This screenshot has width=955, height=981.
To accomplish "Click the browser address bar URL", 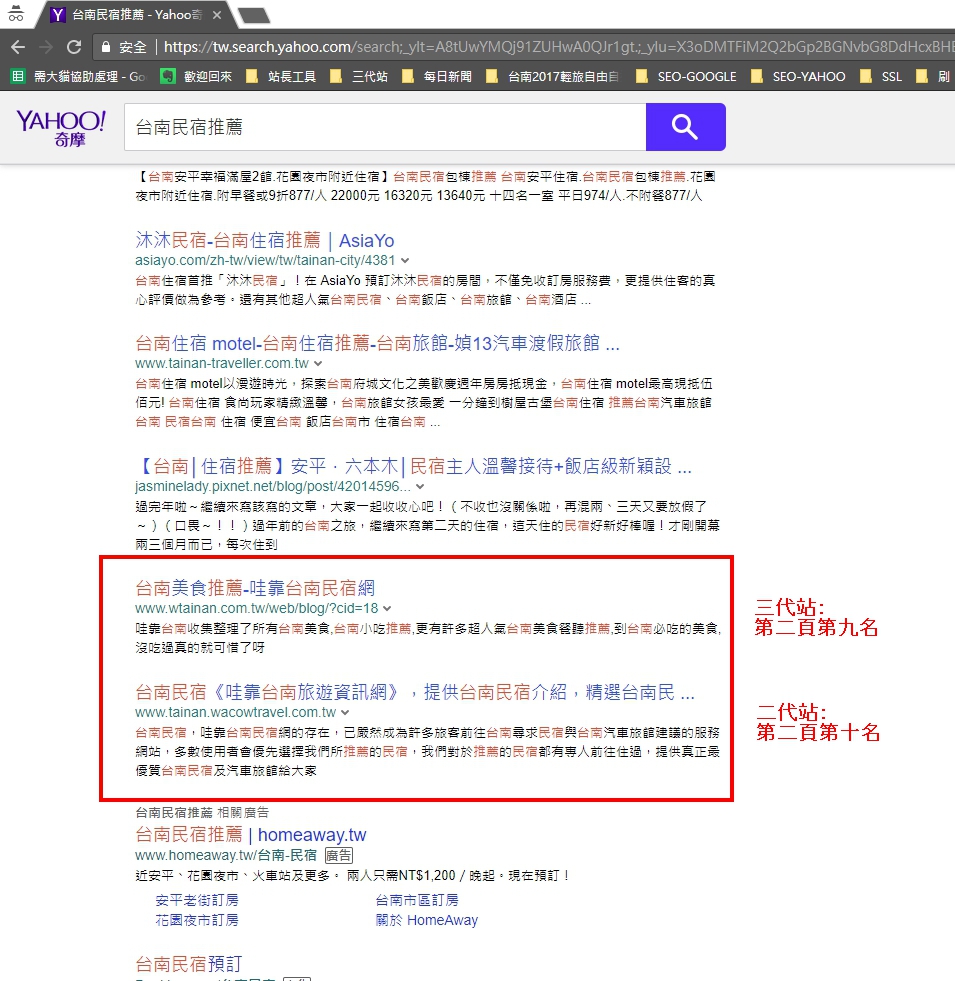I will tap(557, 47).
